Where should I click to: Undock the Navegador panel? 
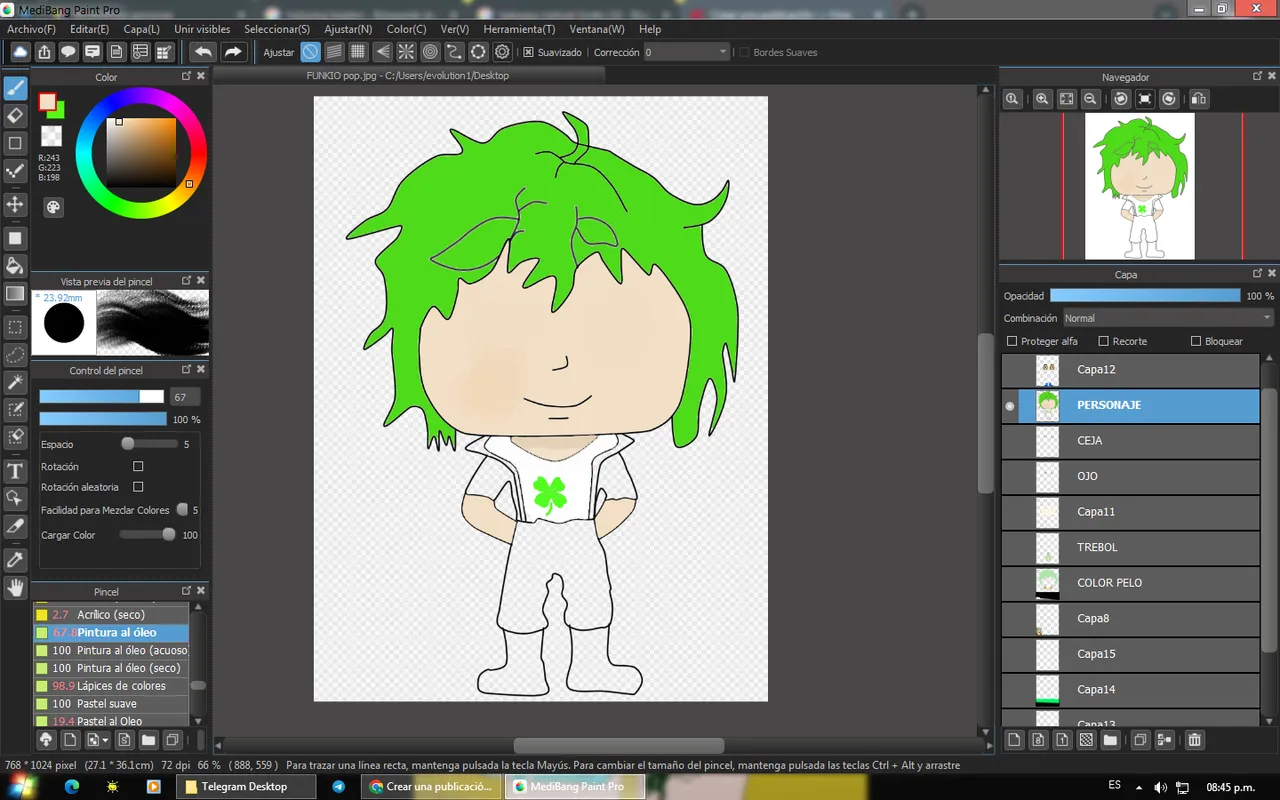(1257, 76)
